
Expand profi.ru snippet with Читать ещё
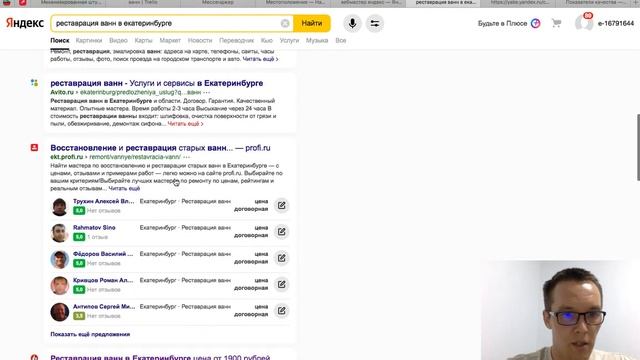click(124, 188)
